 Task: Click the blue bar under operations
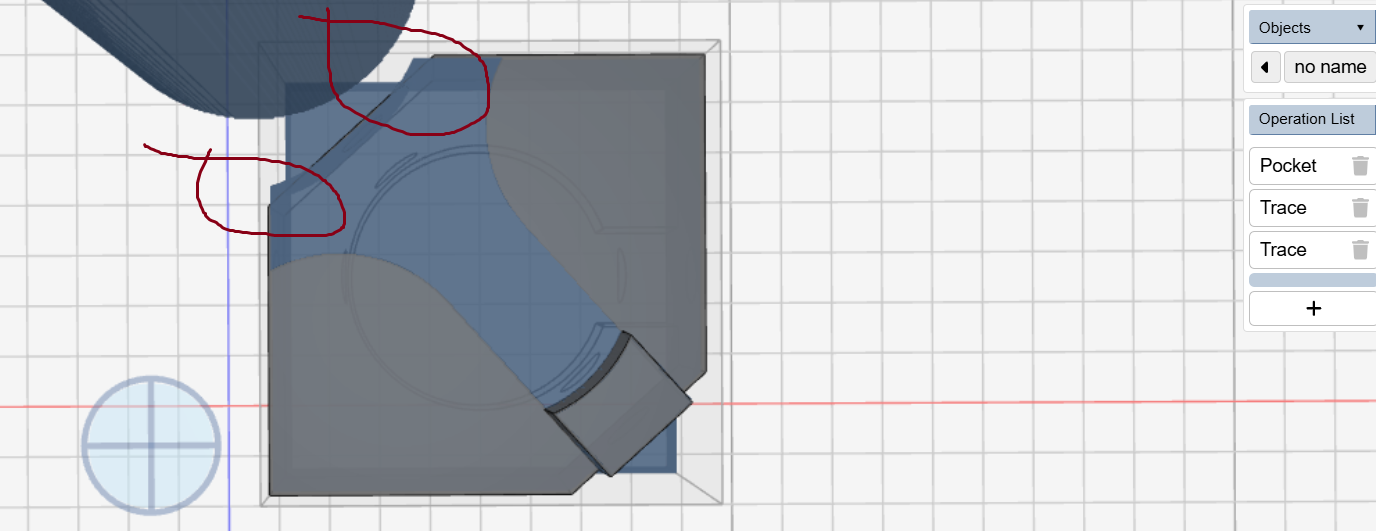(1313, 281)
